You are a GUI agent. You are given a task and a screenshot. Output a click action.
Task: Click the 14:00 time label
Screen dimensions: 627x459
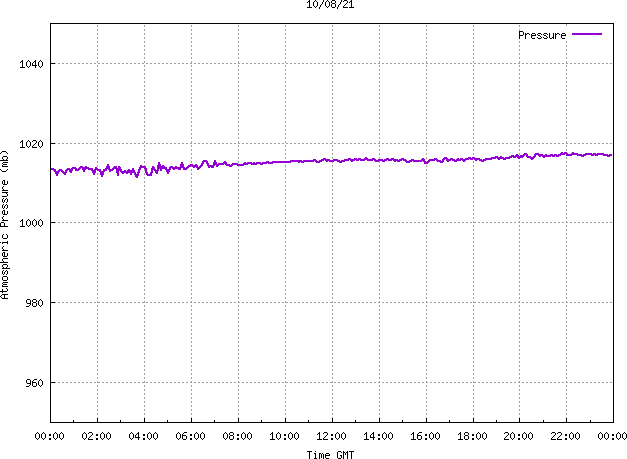point(378,436)
